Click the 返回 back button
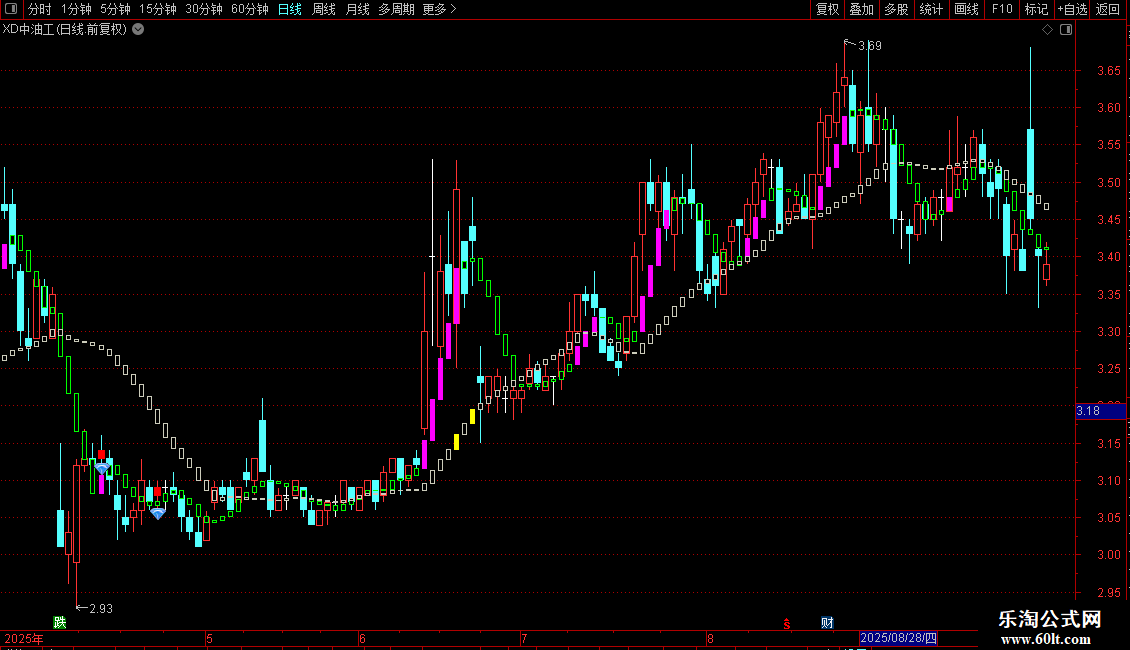Viewport: 1130px width, 650px height. (x=1108, y=9)
